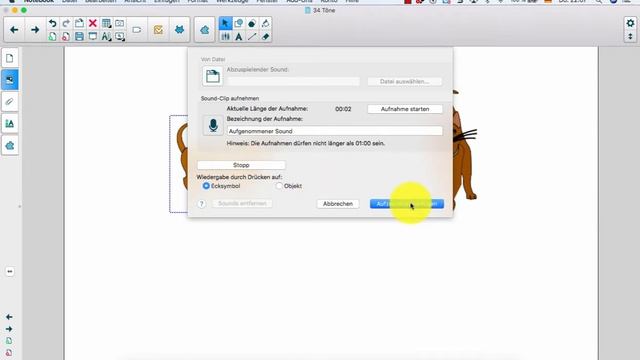Click the blue add-ons puzzle icon in toolbar

pos(179,30)
